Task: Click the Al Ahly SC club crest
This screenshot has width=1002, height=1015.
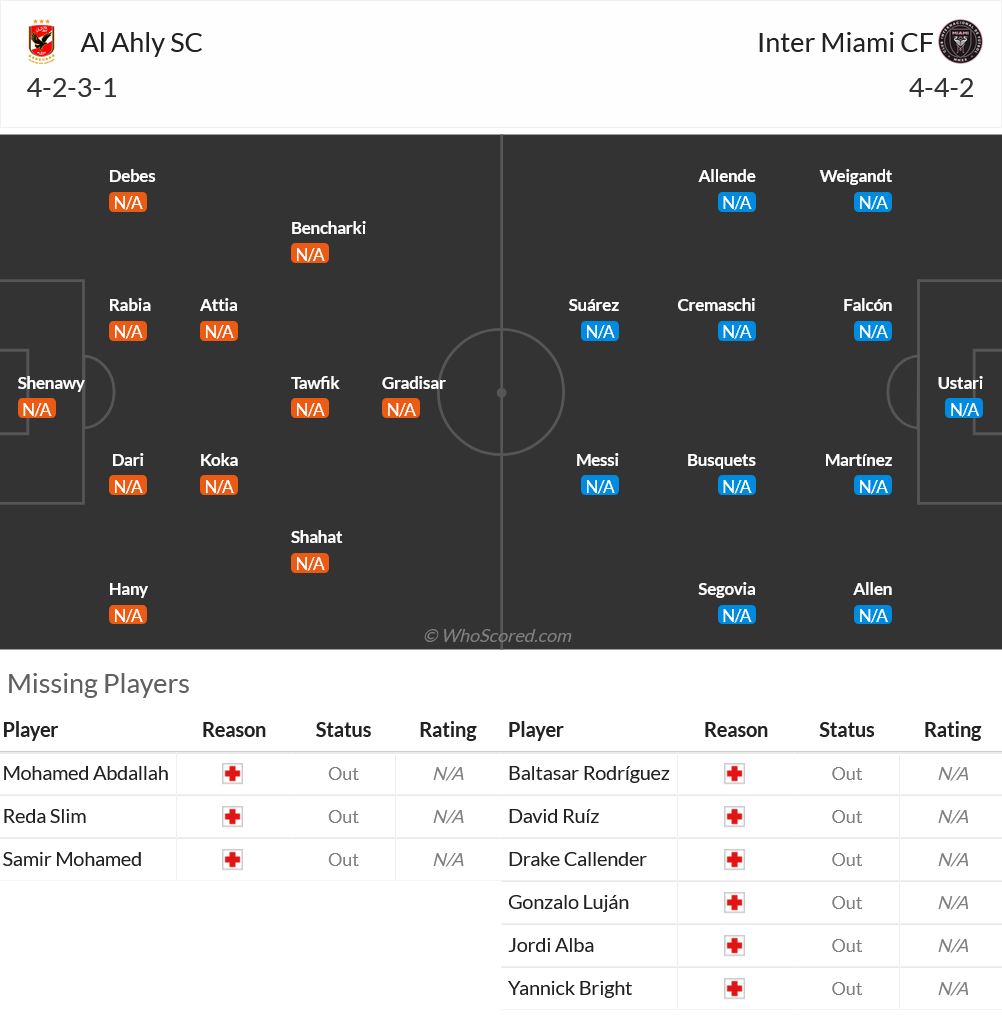Action: click(41, 42)
